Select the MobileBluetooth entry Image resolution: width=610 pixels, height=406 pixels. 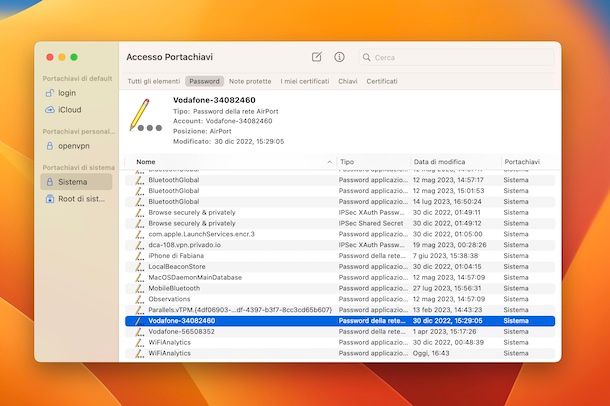(x=174, y=289)
